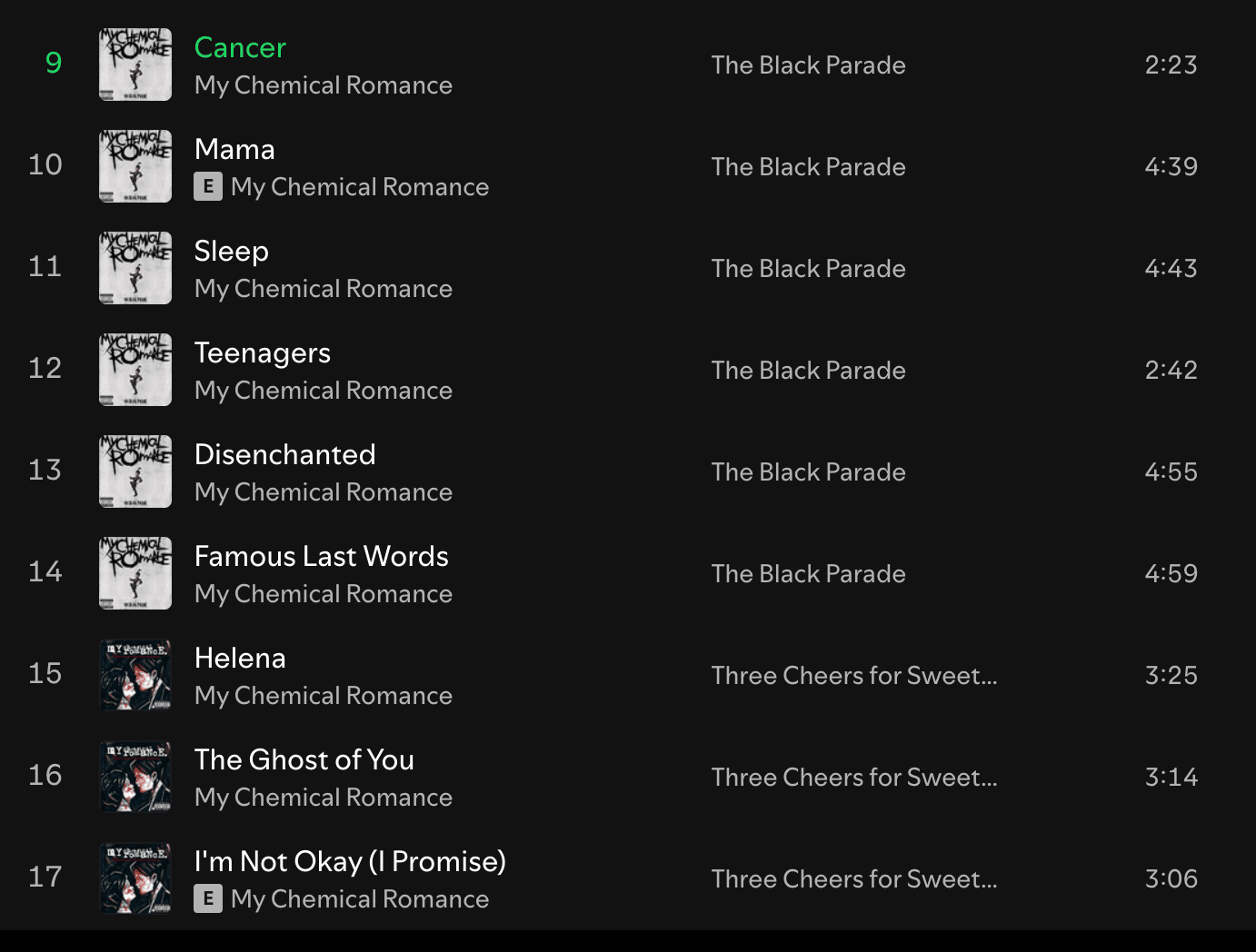Open the Helena album artwork
Viewport: 1256px width, 952px height.
(135, 675)
